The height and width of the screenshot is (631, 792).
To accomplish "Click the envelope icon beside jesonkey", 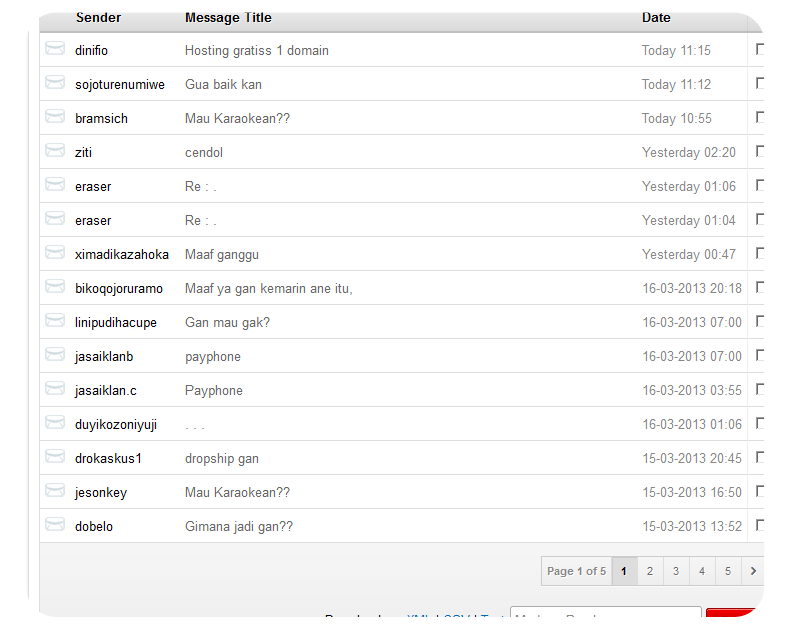I will click(x=55, y=490).
